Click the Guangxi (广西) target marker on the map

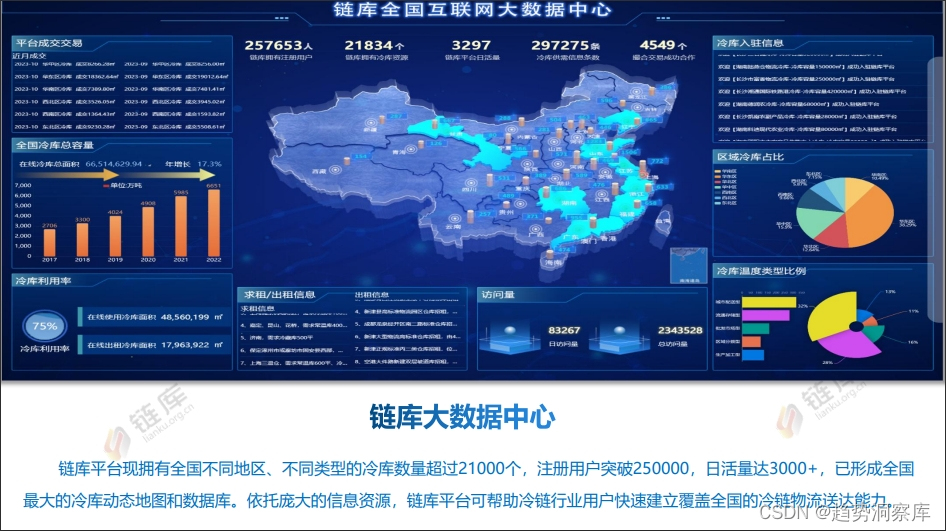pos(535,227)
